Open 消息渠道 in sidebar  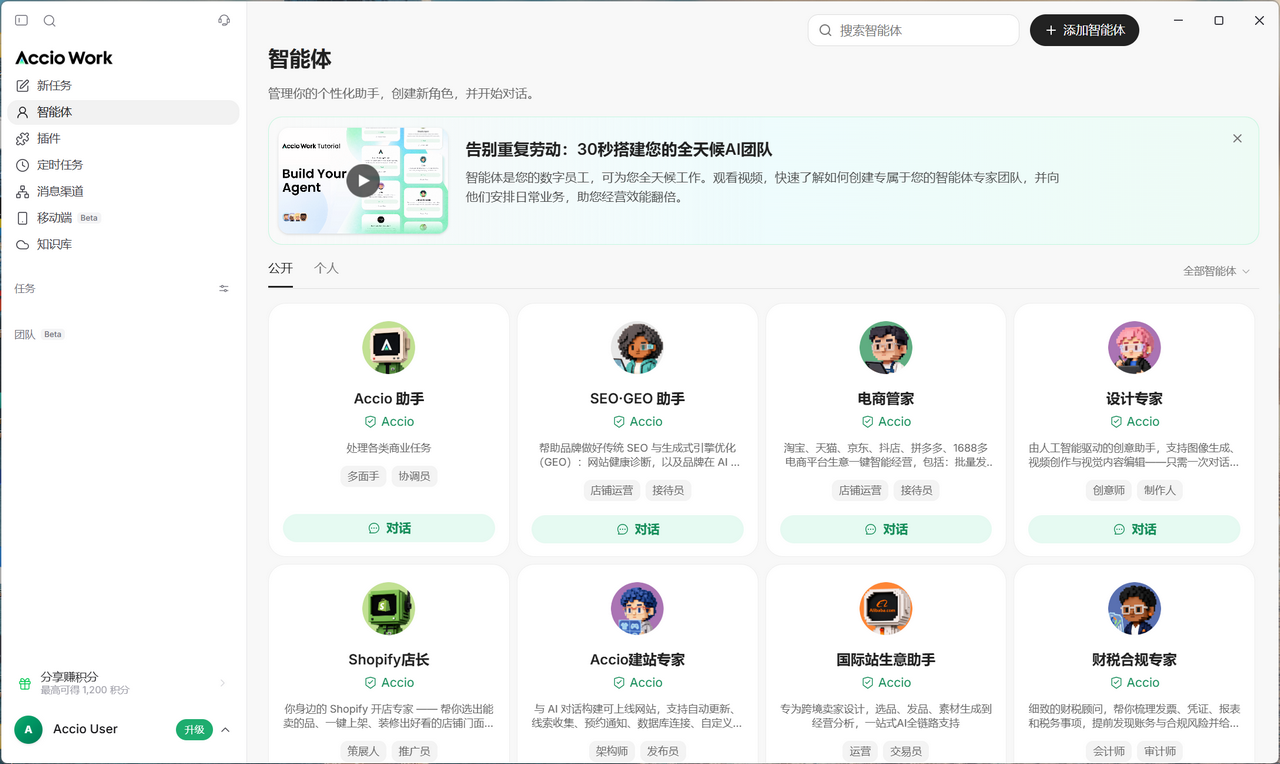(124, 192)
